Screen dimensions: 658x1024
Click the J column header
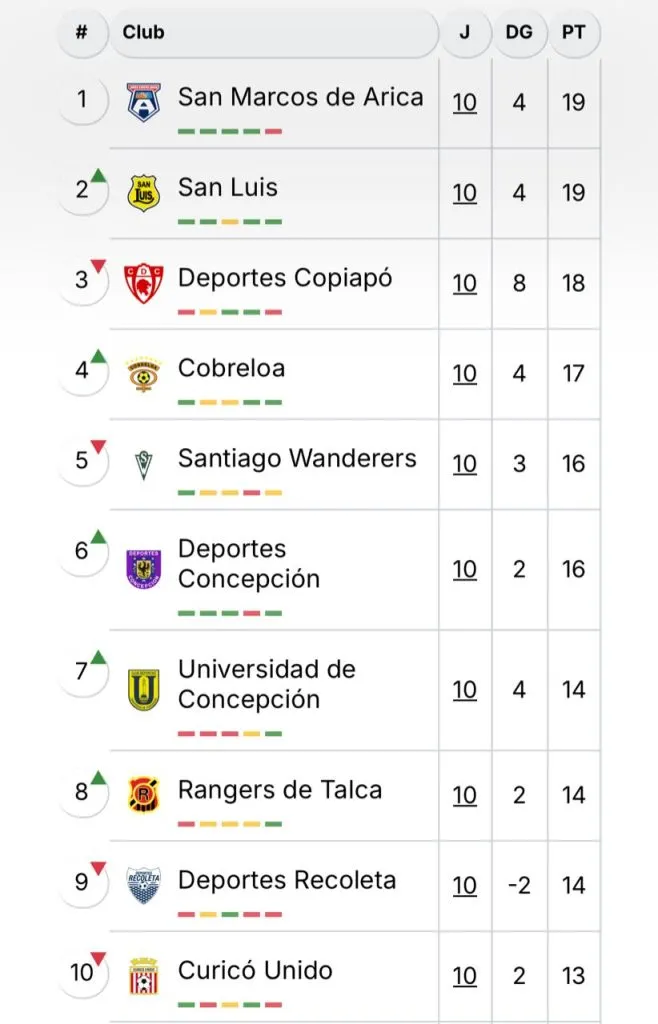coord(464,32)
